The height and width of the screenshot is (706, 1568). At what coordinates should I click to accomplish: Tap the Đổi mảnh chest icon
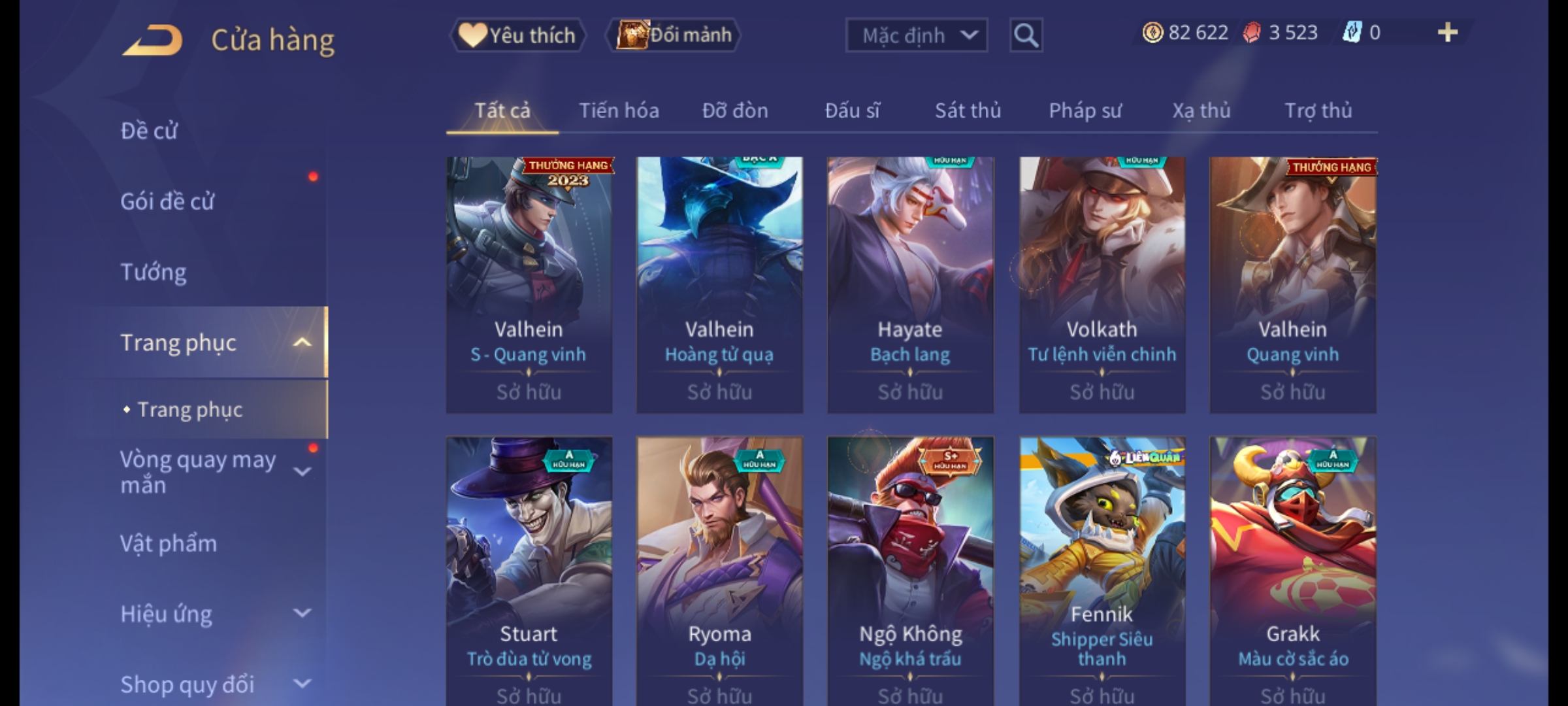tap(632, 35)
